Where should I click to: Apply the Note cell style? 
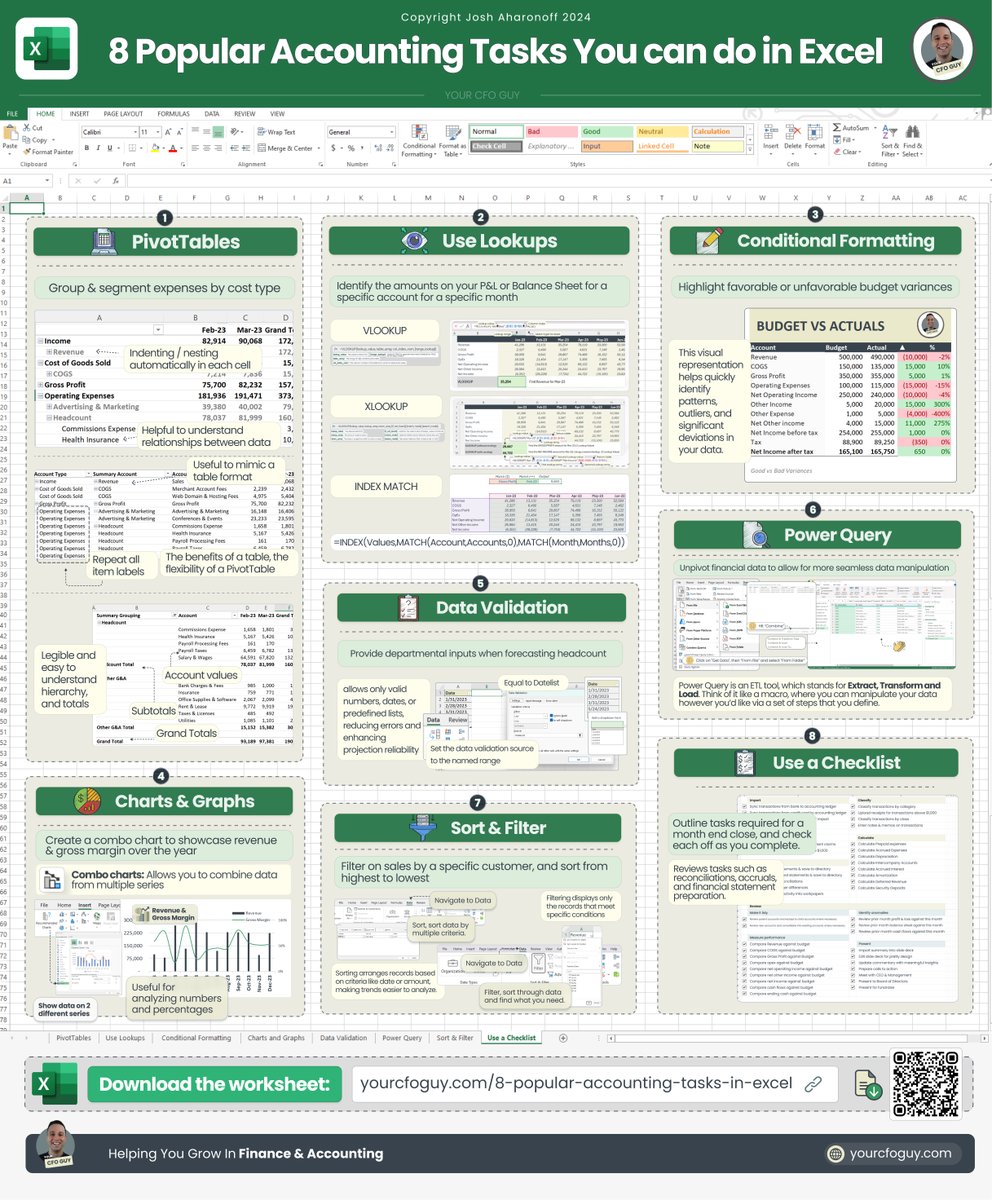point(718,147)
